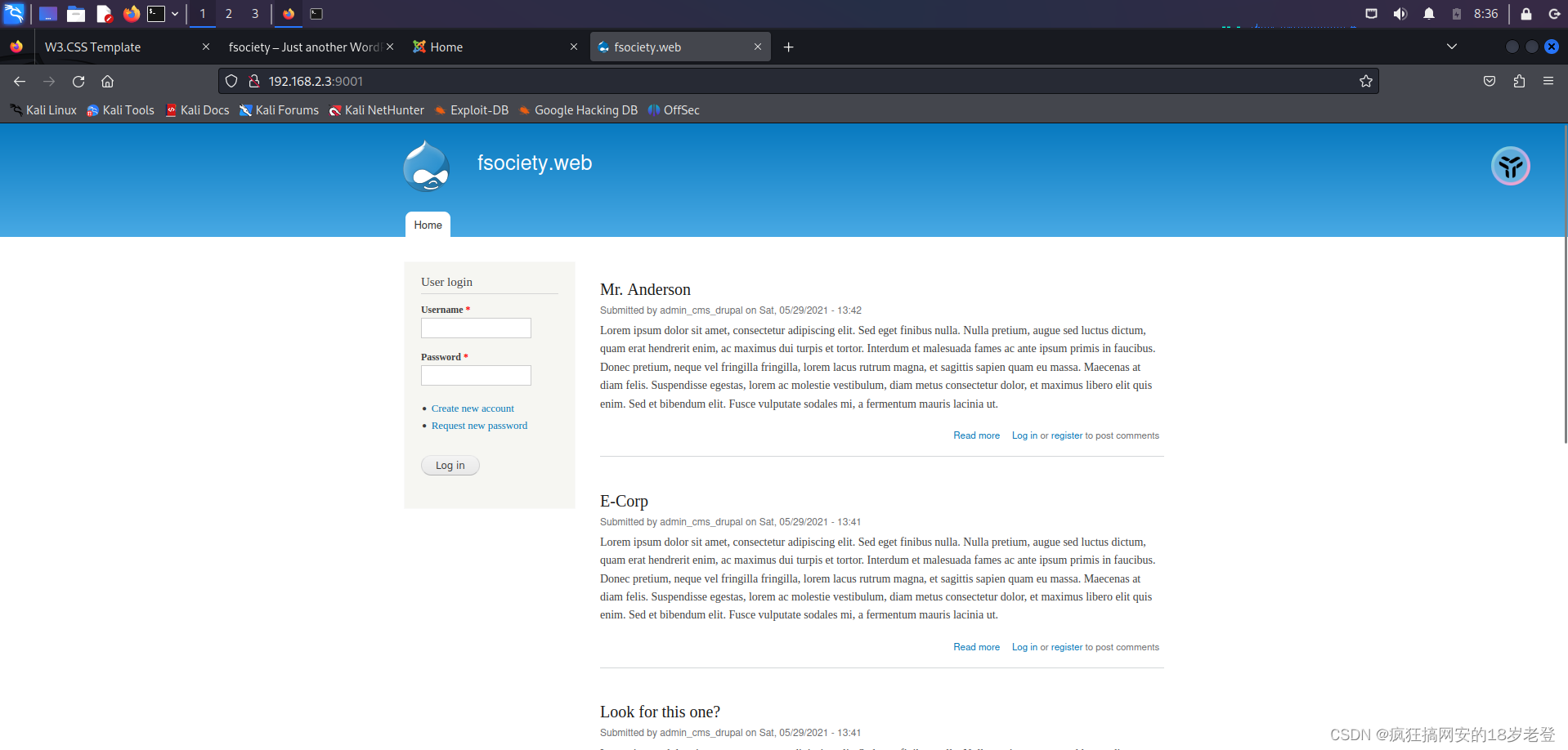Screen dimensions: 1568x750
Task: Open the Kali Linux bookmark
Action: coord(43,110)
